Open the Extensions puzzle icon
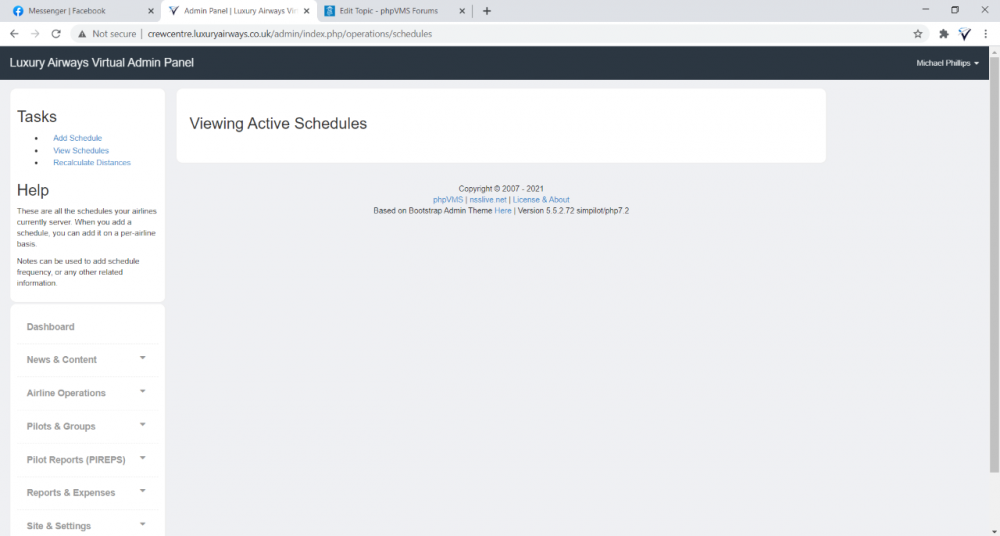The image size is (1000, 536). 943,33
